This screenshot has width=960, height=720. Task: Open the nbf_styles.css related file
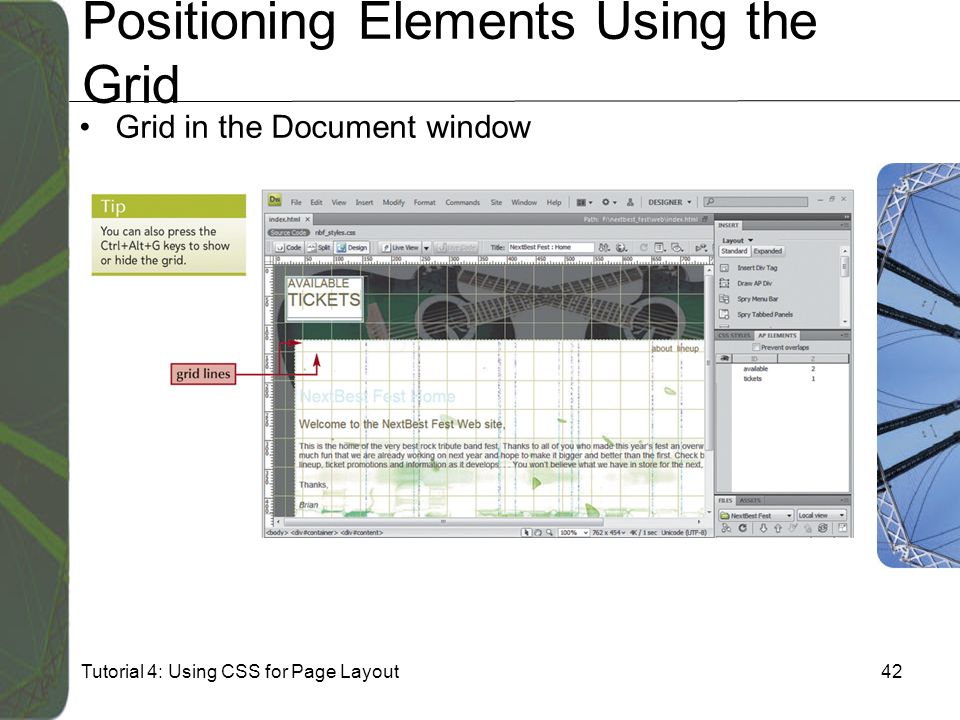(x=335, y=233)
